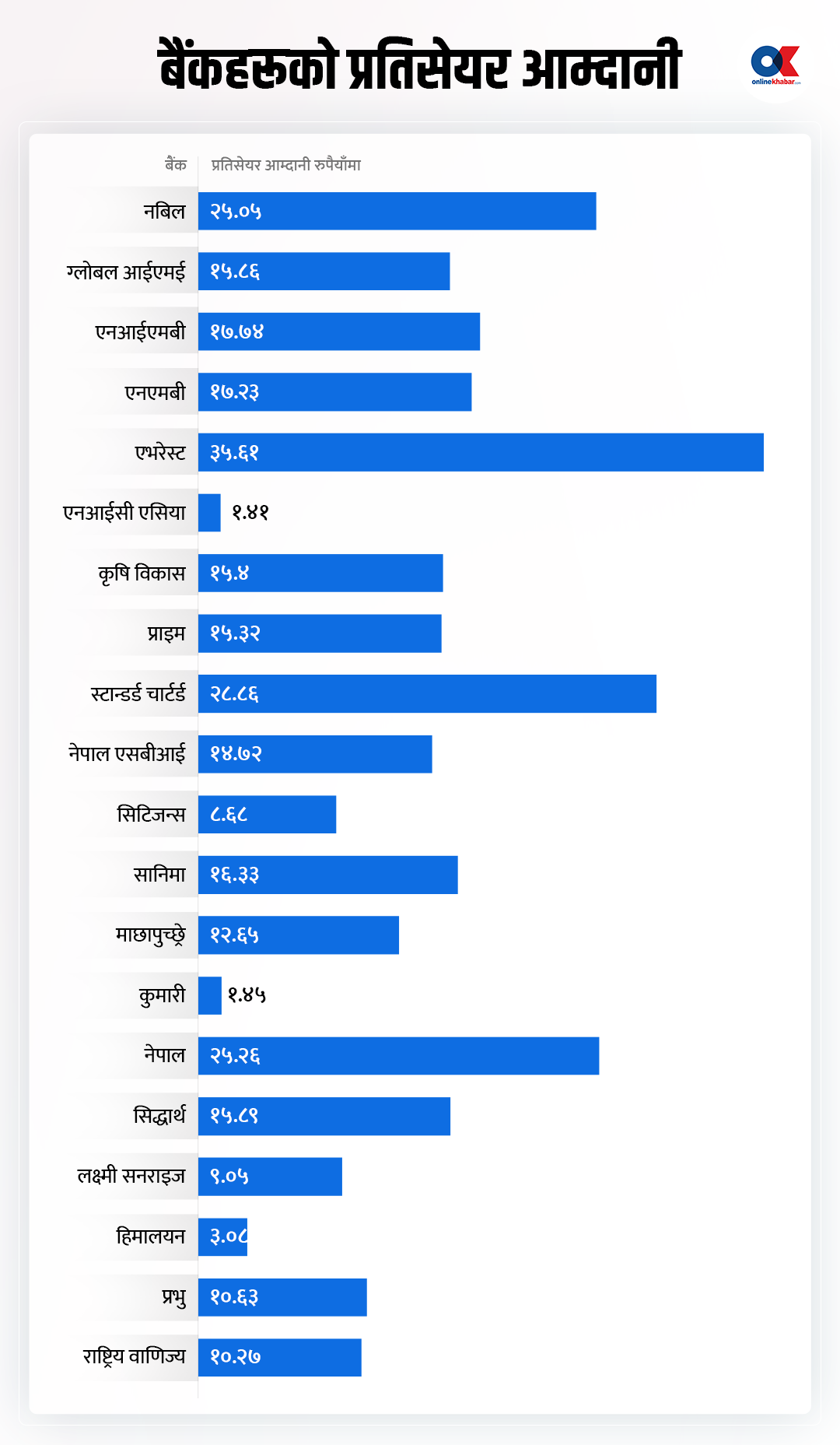Image resolution: width=840 pixels, height=1445 pixels.
Task: Select the लक्ष्मी सनराइज bar showing ९.०५
Action: 270,1177
